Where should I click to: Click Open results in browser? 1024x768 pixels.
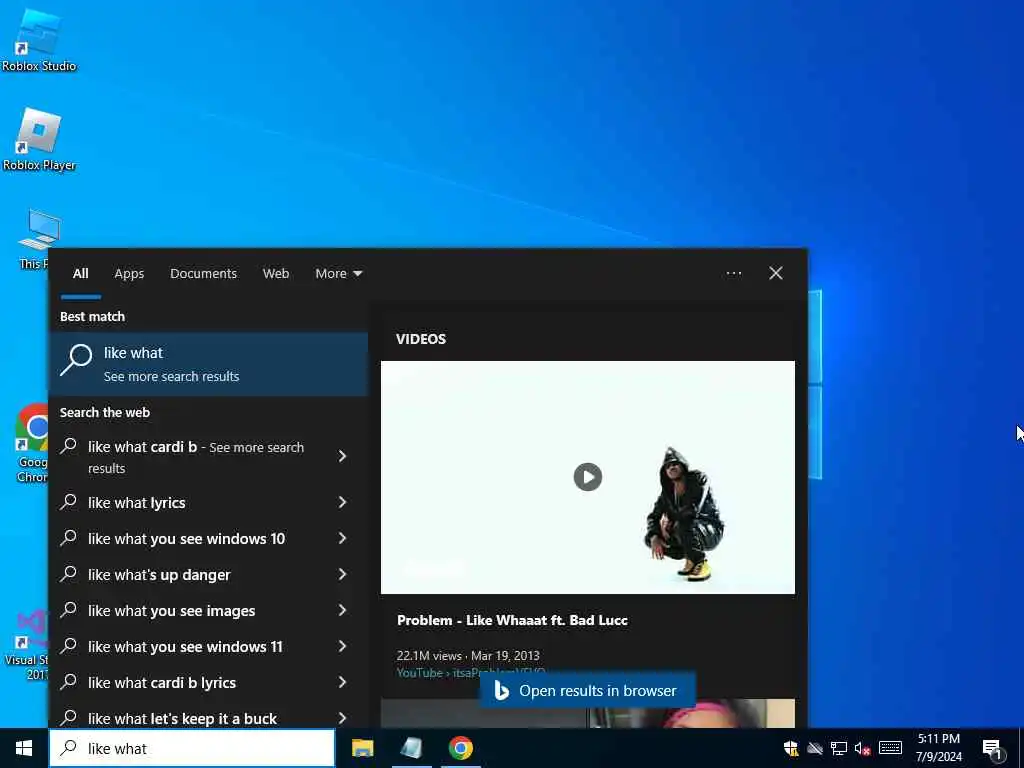pyautogui.click(x=588, y=690)
